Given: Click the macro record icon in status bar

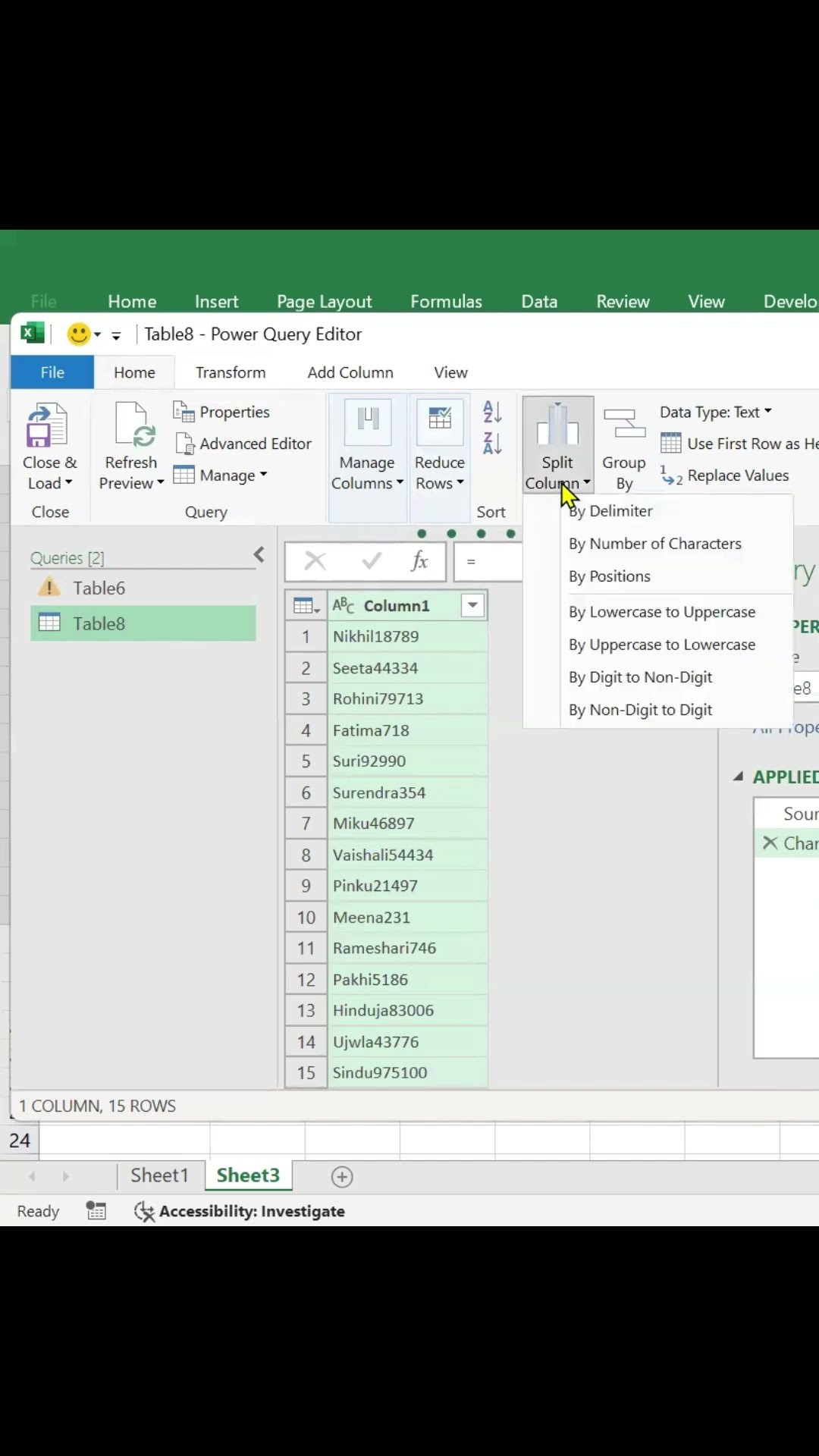Looking at the screenshot, I should pos(96,1211).
